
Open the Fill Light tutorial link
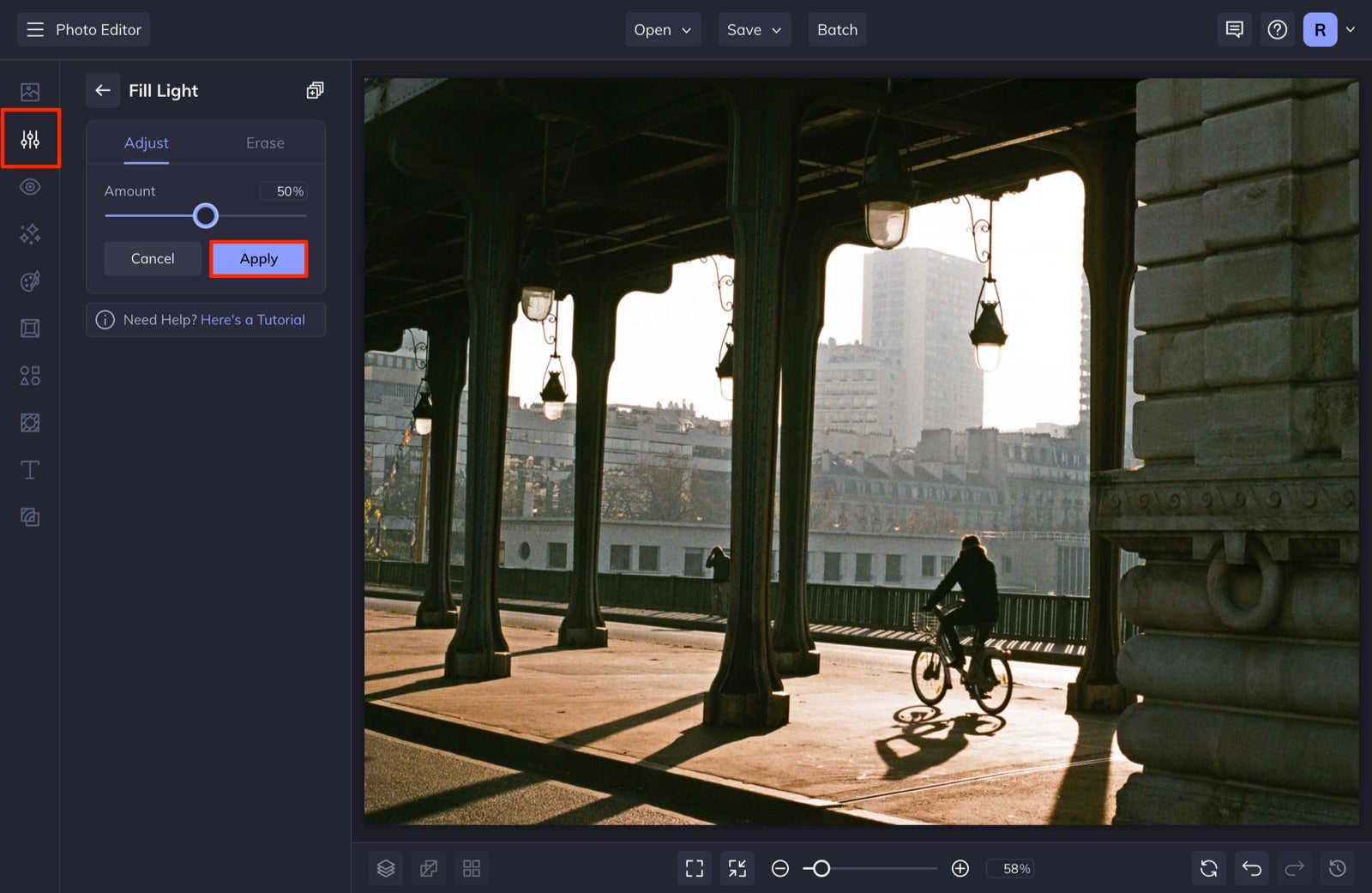coord(253,319)
